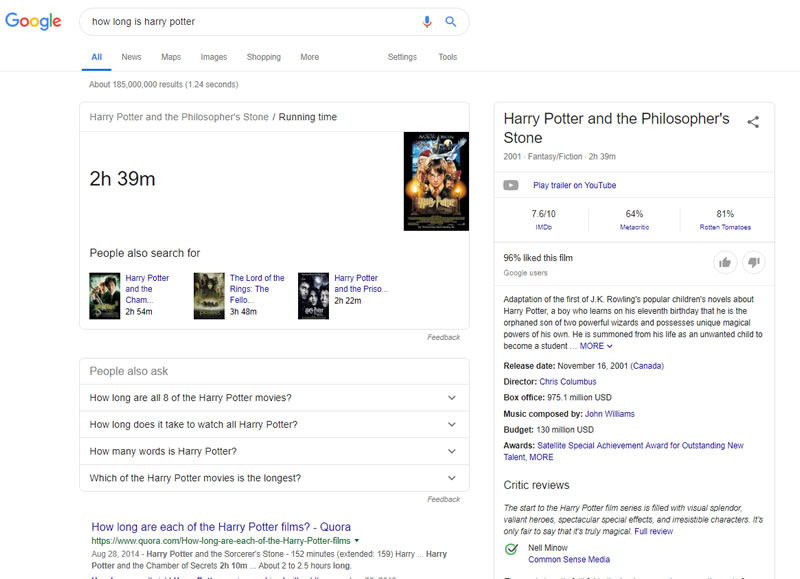The width and height of the screenshot is (800, 579).
Task: Expand 'How long are all 8' question
Action: click(x=274, y=398)
